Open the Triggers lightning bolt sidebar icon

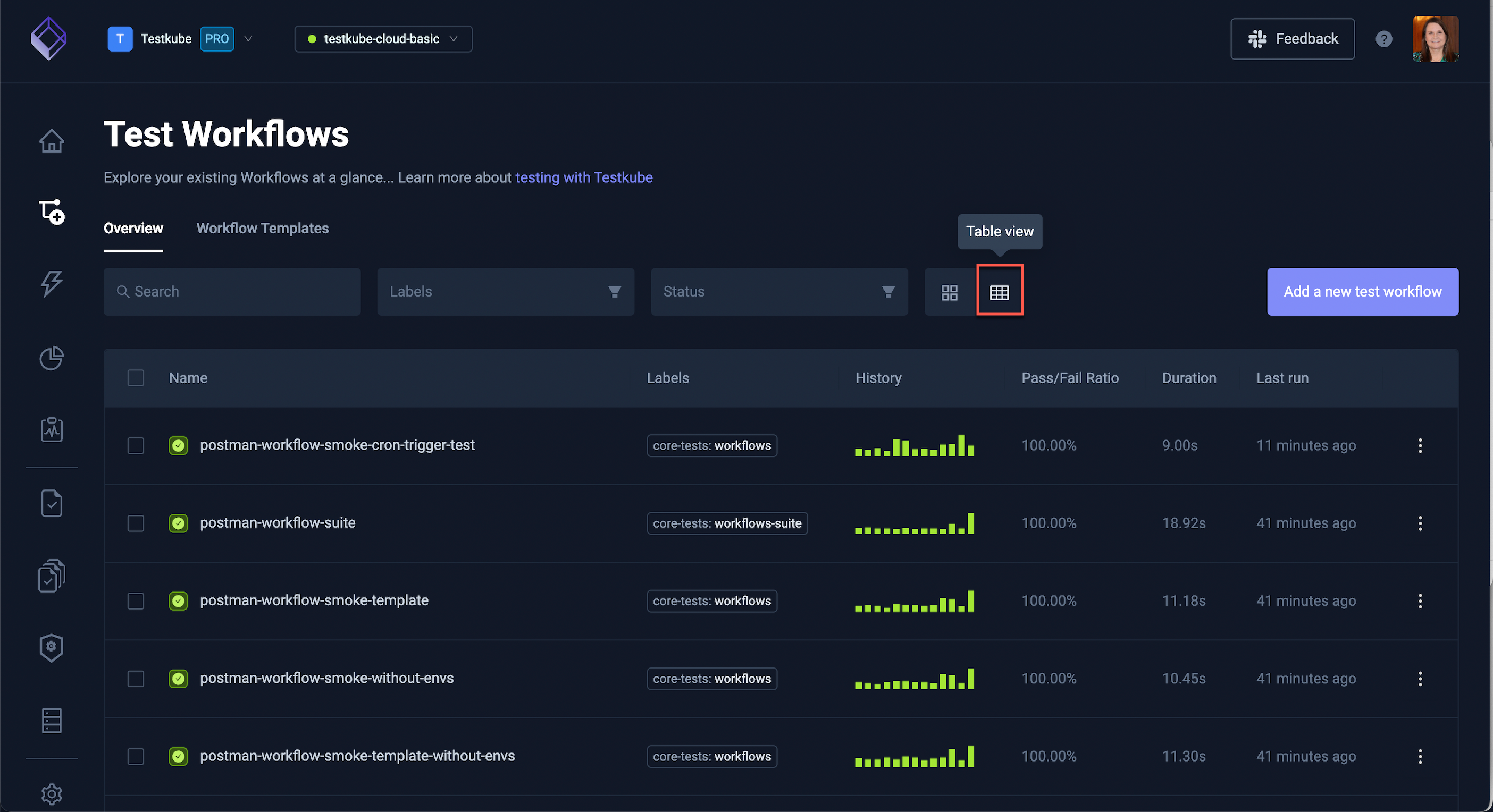tap(52, 284)
